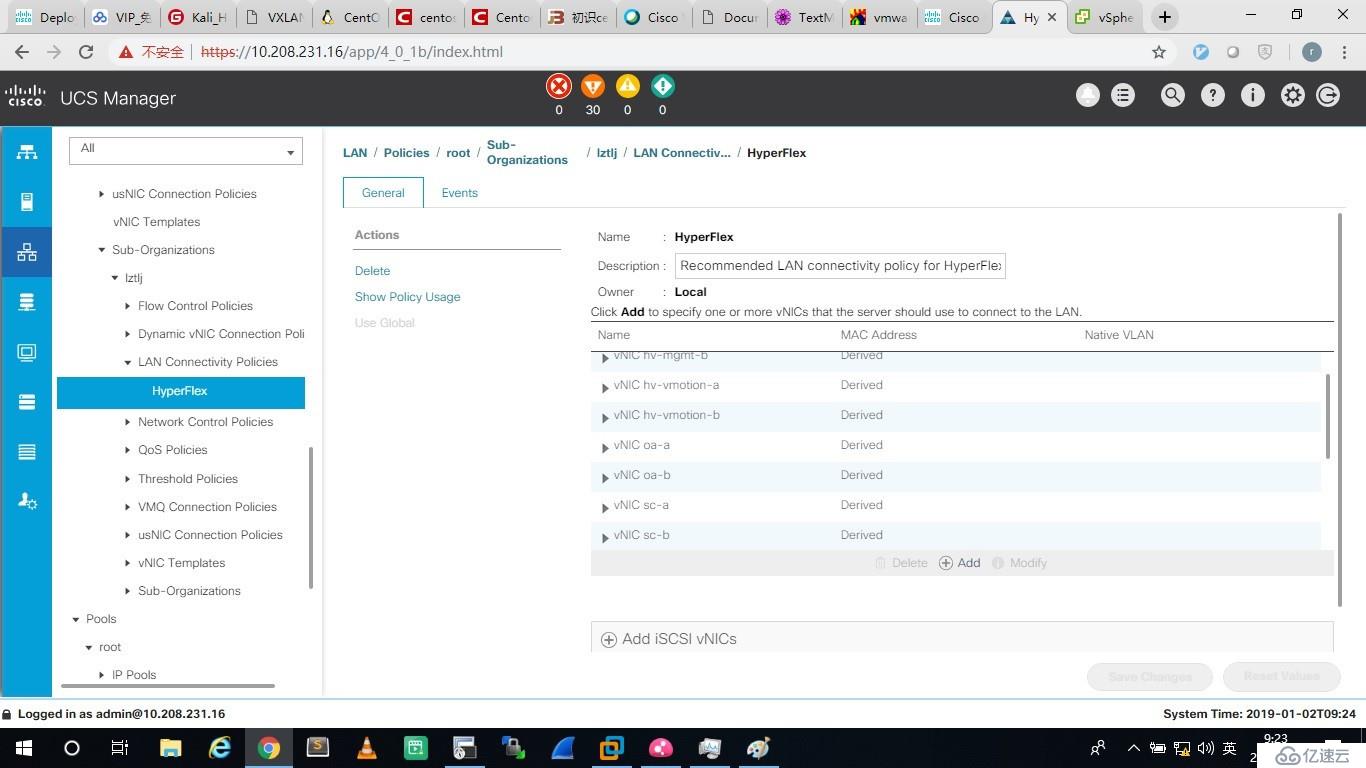View major faults orange icon showing 30
1366x768 pixels.
tap(593, 86)
